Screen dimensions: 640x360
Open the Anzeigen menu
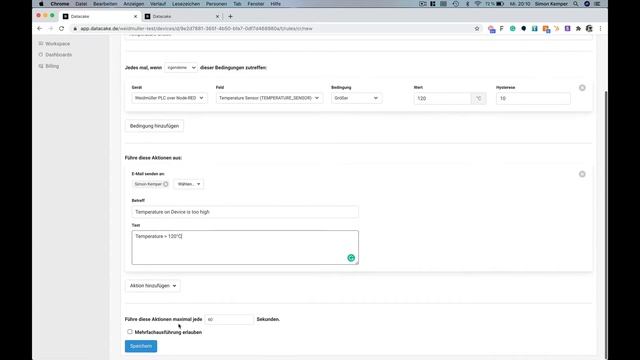(133, 4)
